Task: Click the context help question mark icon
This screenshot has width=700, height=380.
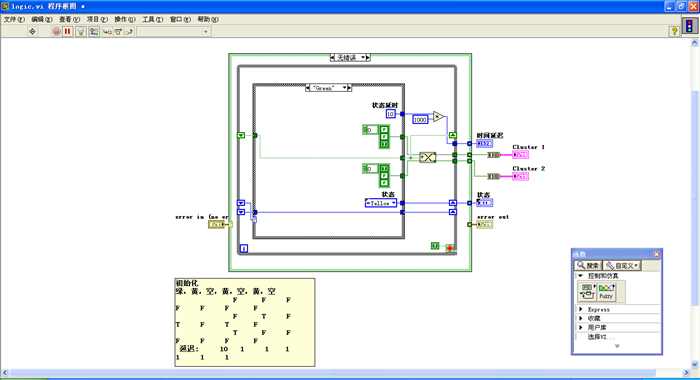Action: pyautogui.click(x=674, y=31)
